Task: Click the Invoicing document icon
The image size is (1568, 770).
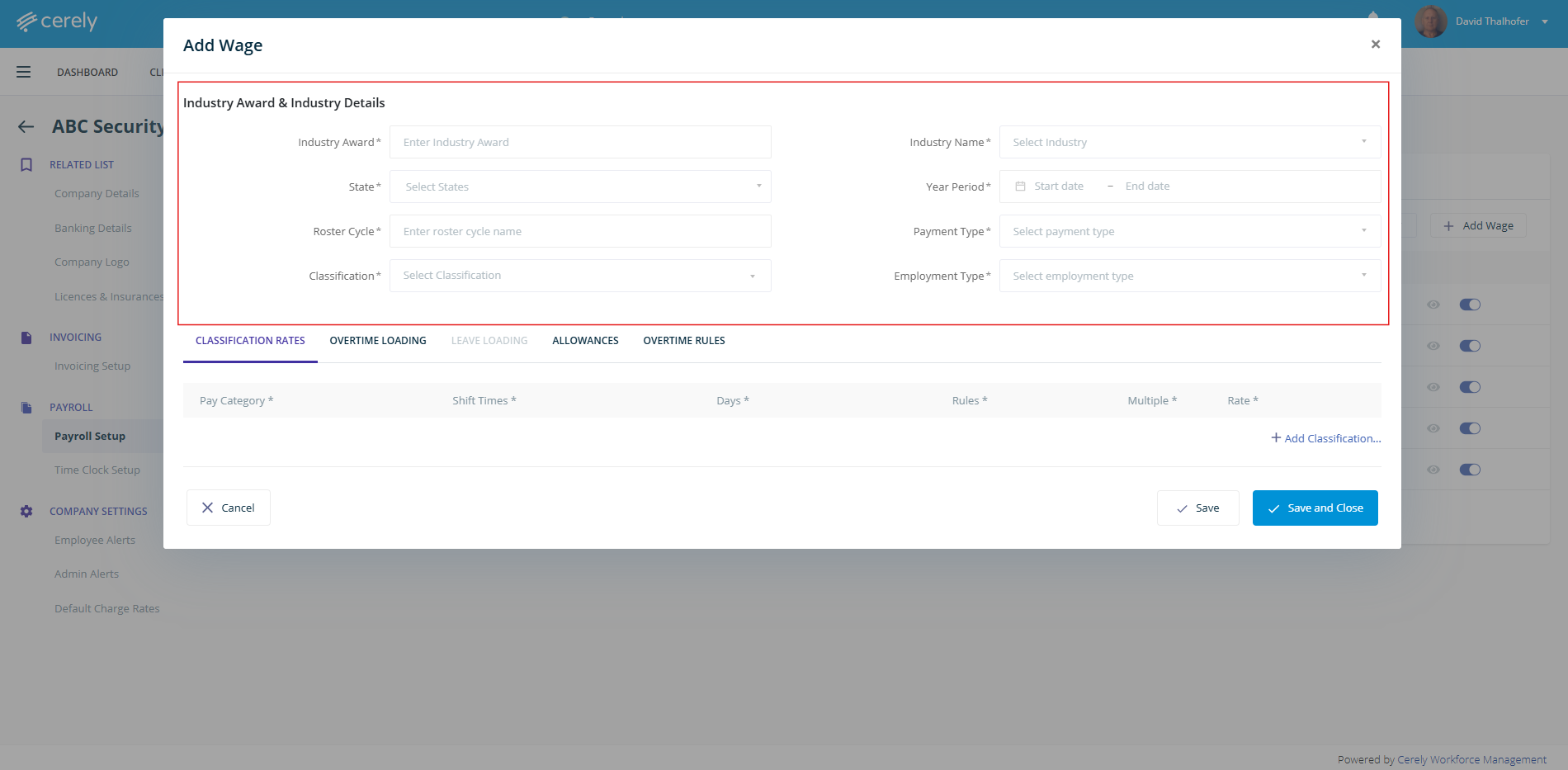Action: click(x=26, y=338)
